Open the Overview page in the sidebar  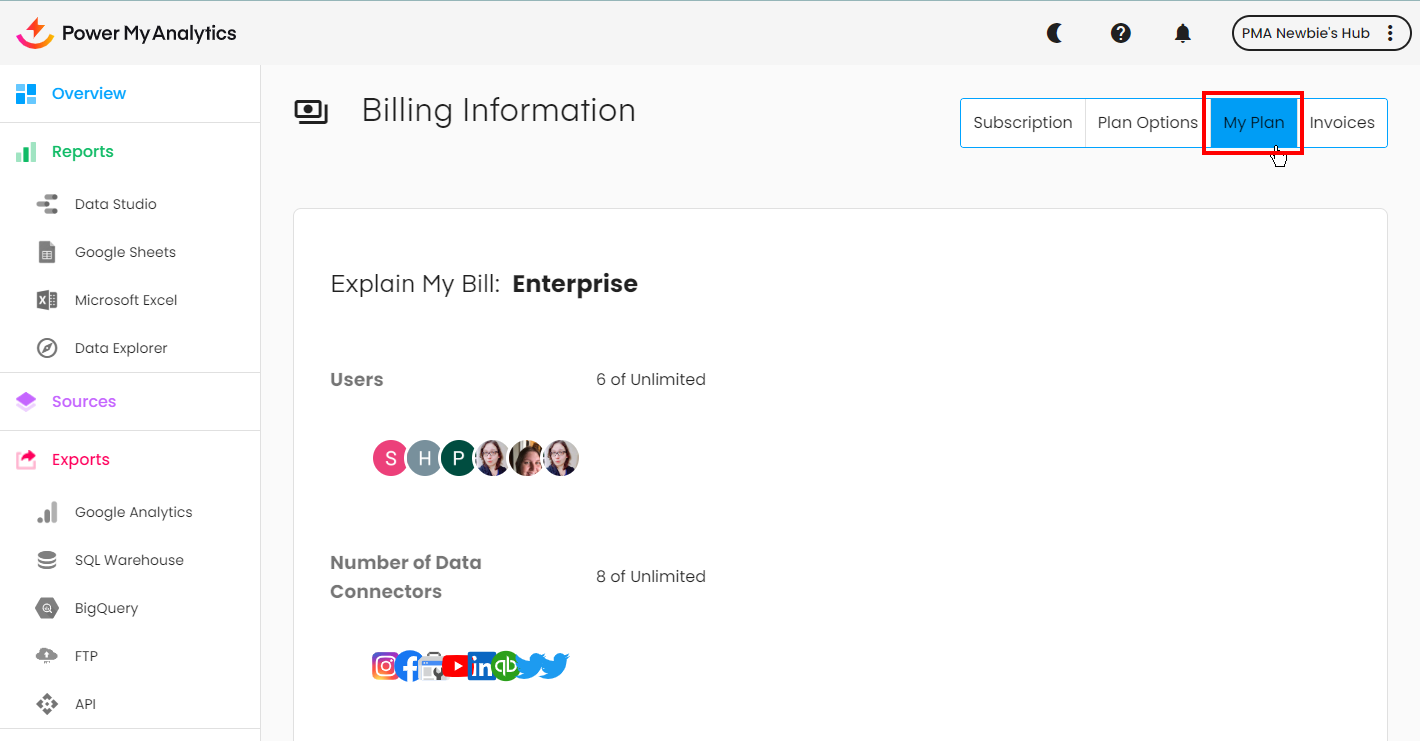point(89,94)
